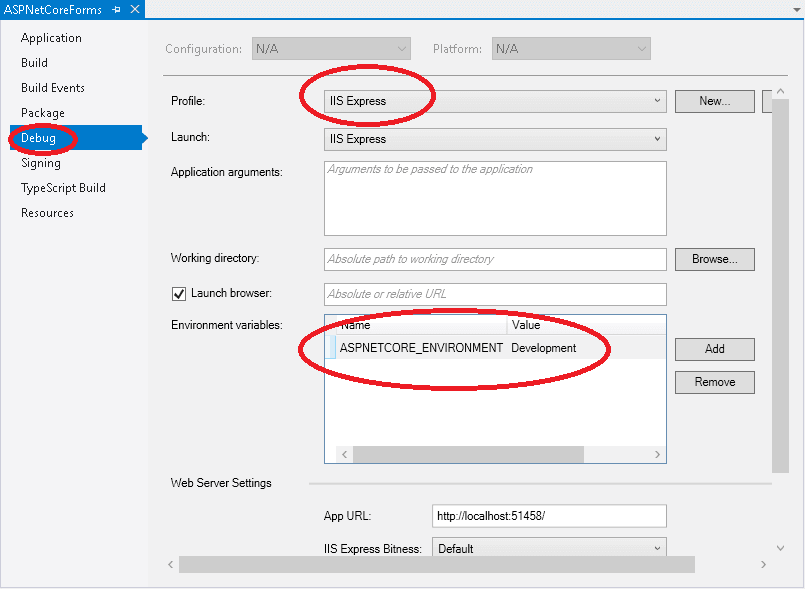Go to the TypeScript Build tab
Image resolution: width=805 pixels, height=589 pixels.
click(63, 188)
